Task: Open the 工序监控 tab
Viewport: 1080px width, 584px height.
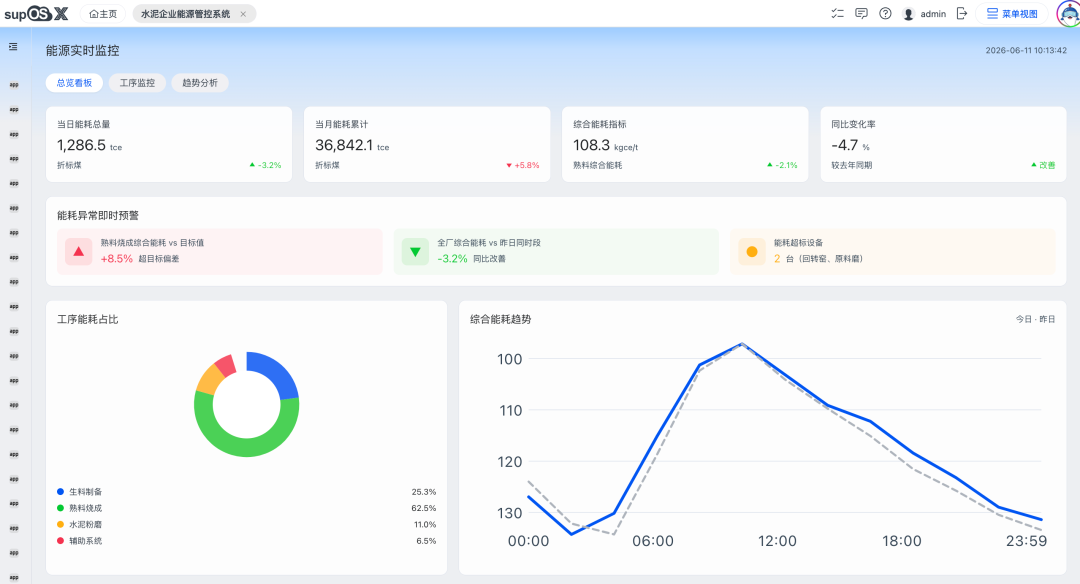Action: click(x=137, y=83)
